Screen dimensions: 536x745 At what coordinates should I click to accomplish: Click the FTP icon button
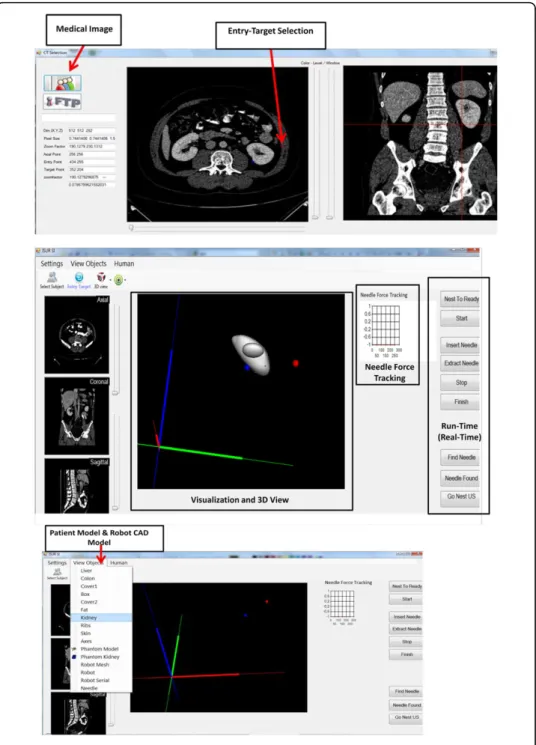coord(62,102)
